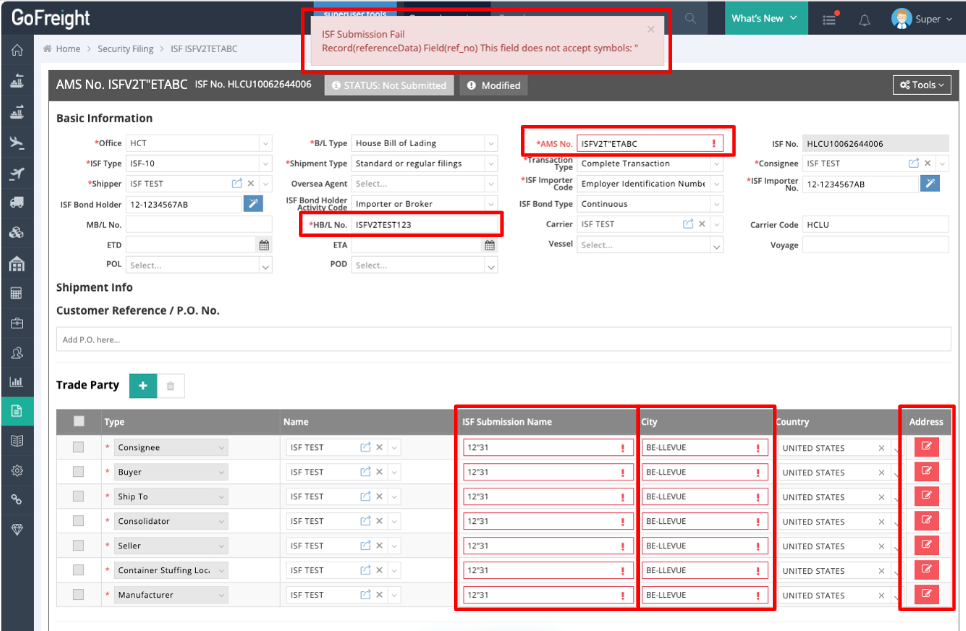Image resolution: width=966 pixels, height=631 pixels.
Task: Open the home icon in left sidebar
Action: tap(17, 51)
